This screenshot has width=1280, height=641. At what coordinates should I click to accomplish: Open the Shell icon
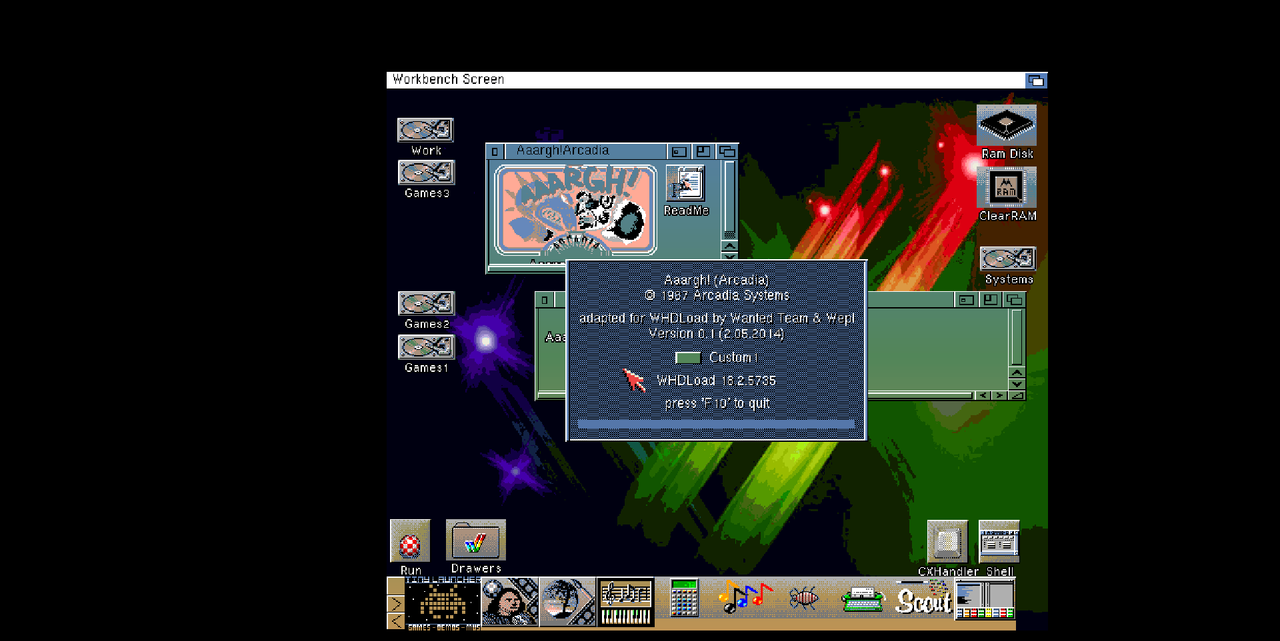tap(999, 541)
